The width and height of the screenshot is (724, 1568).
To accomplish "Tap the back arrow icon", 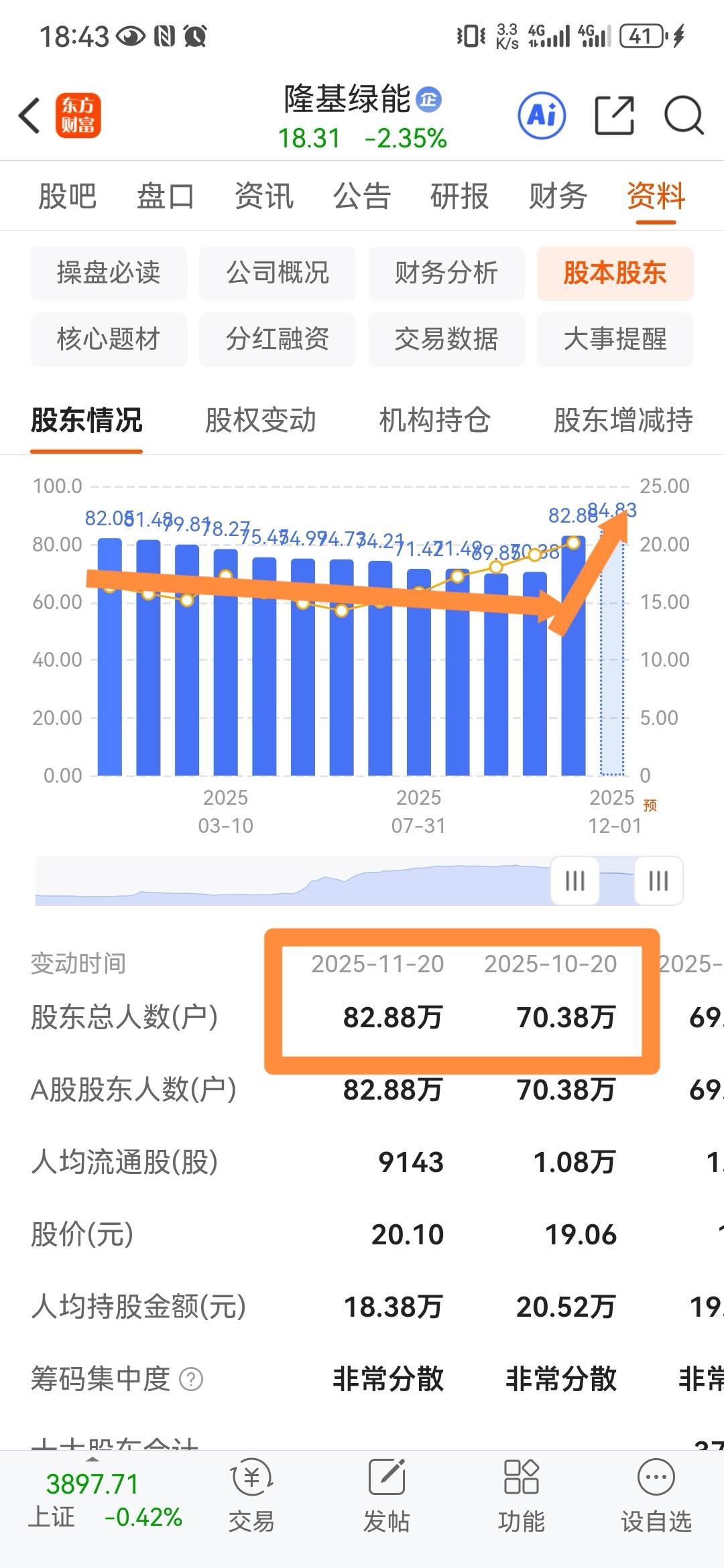I will coord(30,115).
